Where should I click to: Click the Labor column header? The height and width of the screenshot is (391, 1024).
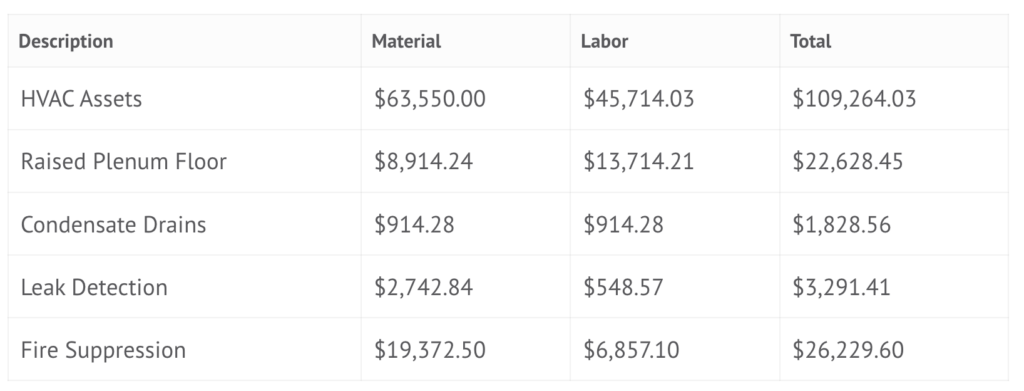coord(604,41)
